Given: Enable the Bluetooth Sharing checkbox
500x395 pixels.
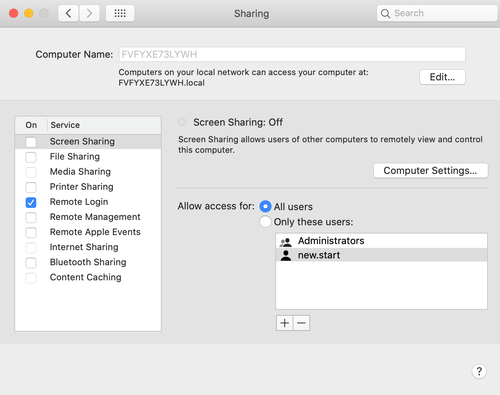Looking at the screenshot, I should point(31,263).
